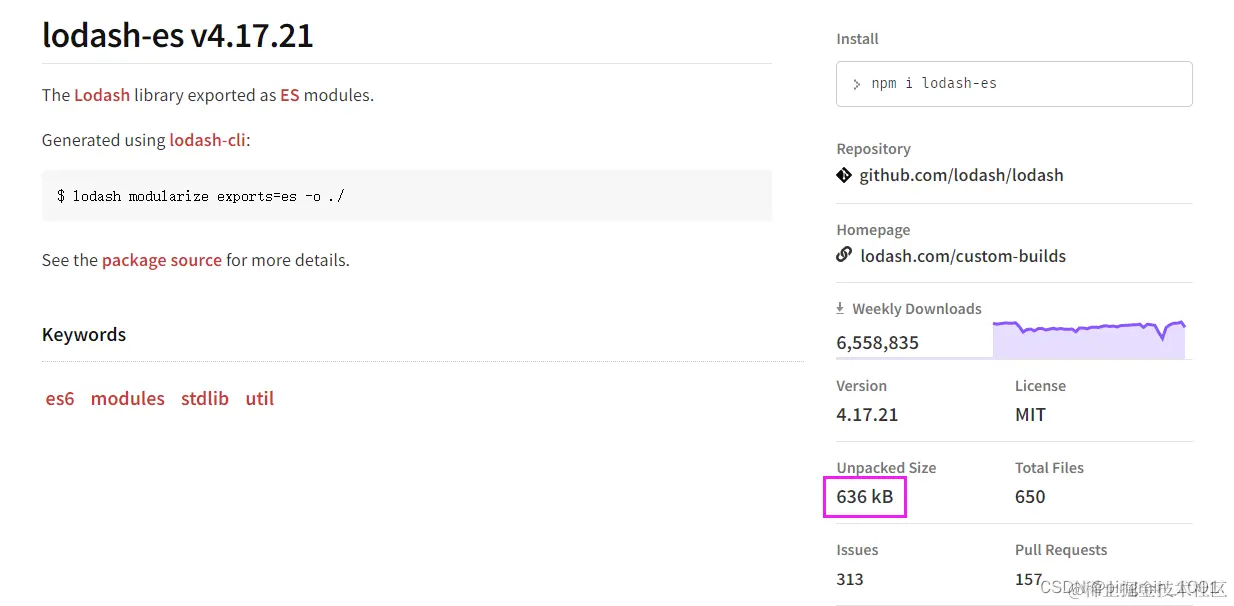The width and height of the screenshot is (1234, 606).
Task: Click the homepage chain-link icon
Action: click(x=844, y=255)
